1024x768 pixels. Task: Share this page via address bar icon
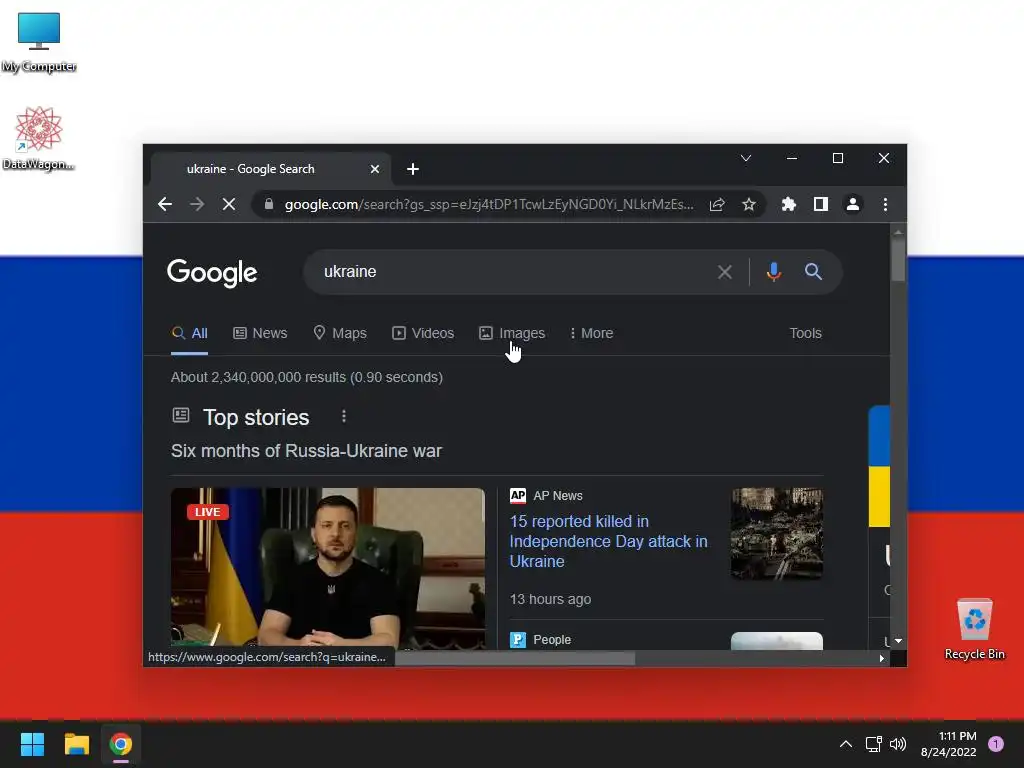coord(717,204)
